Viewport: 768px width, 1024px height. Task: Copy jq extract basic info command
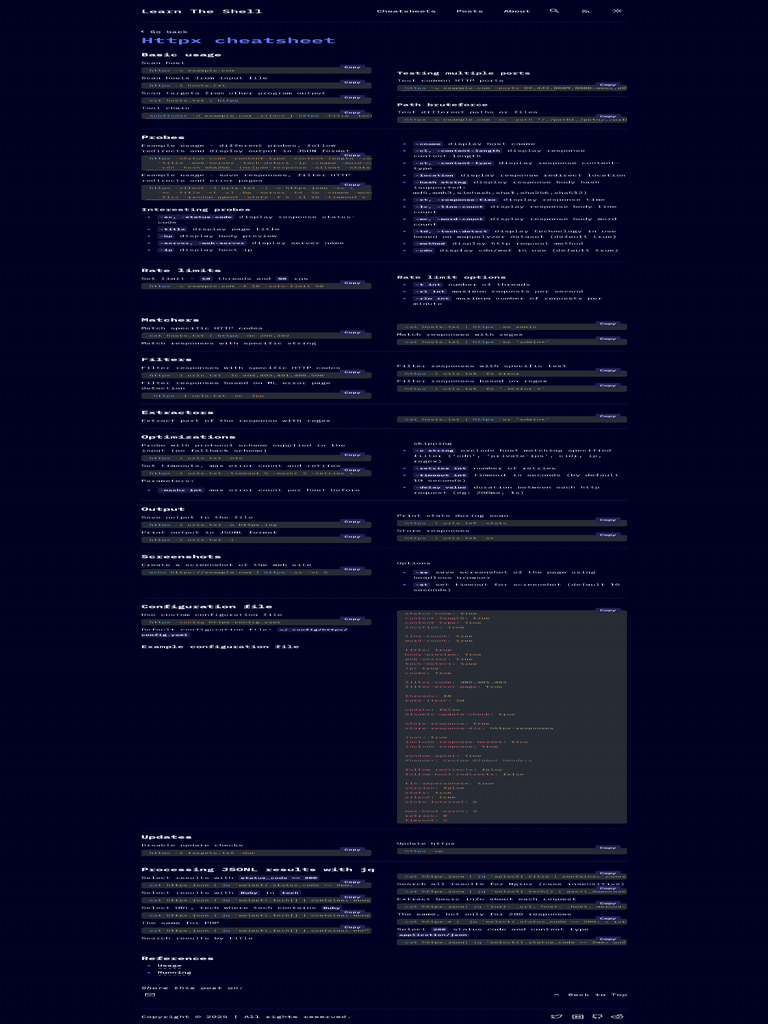click(607, 903)
